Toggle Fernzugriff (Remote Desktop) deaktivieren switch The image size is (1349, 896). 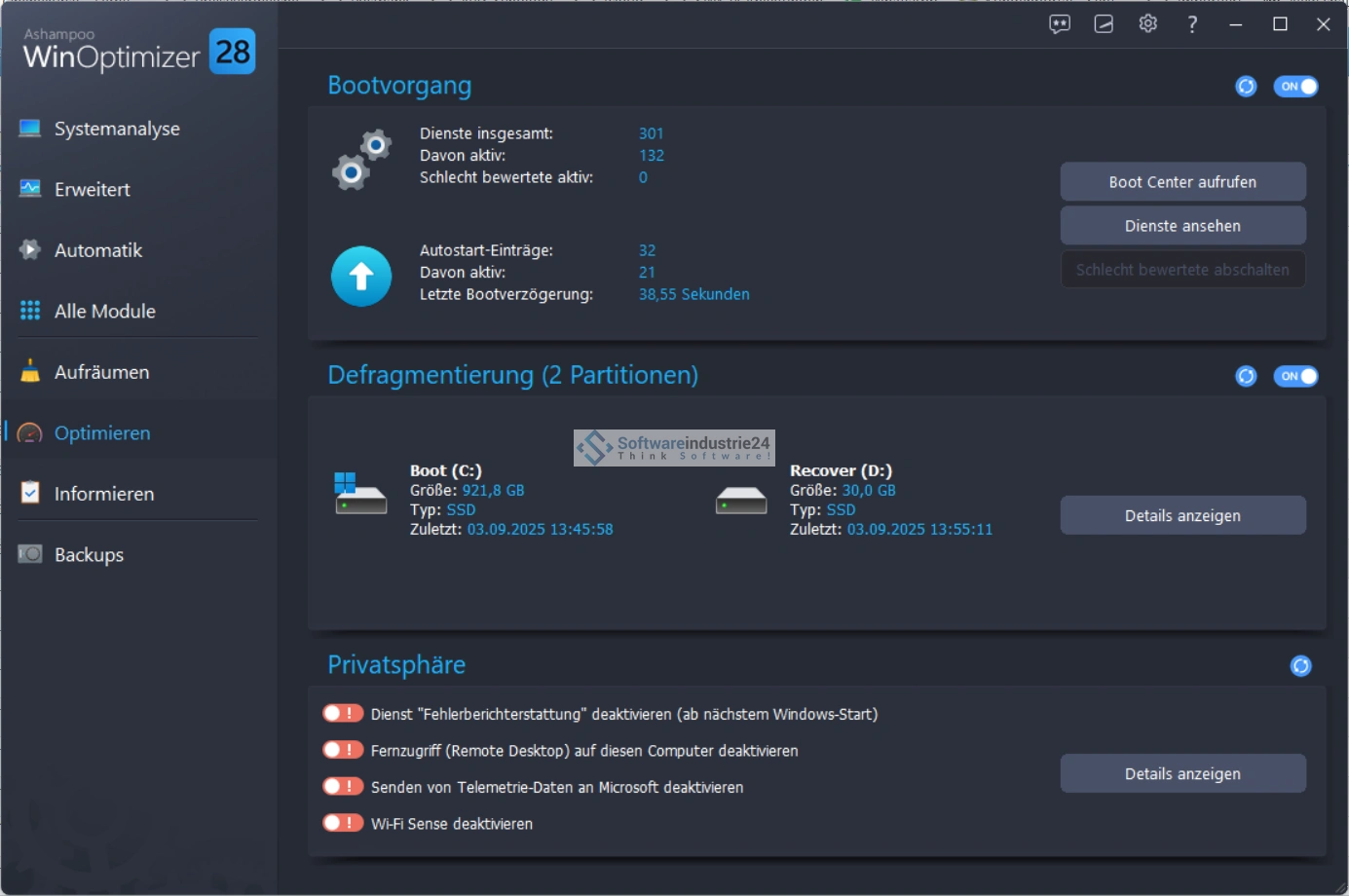[343, 750]
